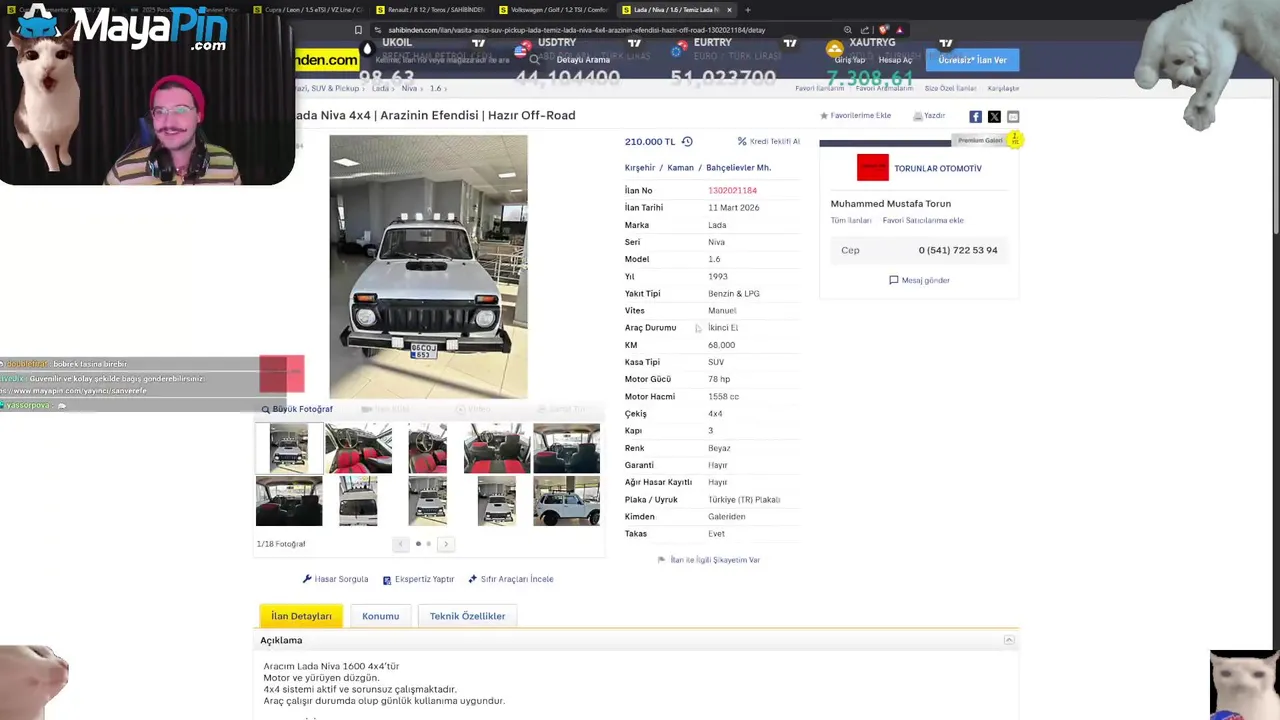
Task: Click the email share icon
Action: (1013, 117)
